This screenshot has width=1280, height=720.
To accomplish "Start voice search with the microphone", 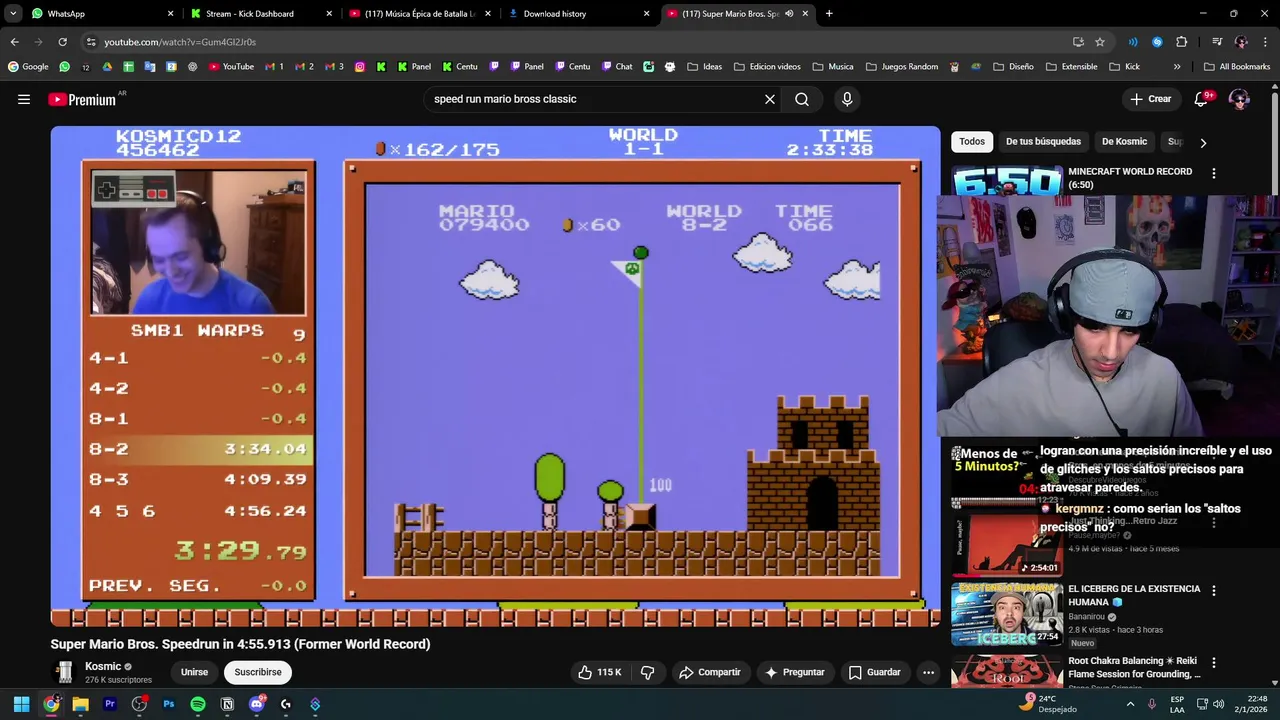I will pos(847,99).
